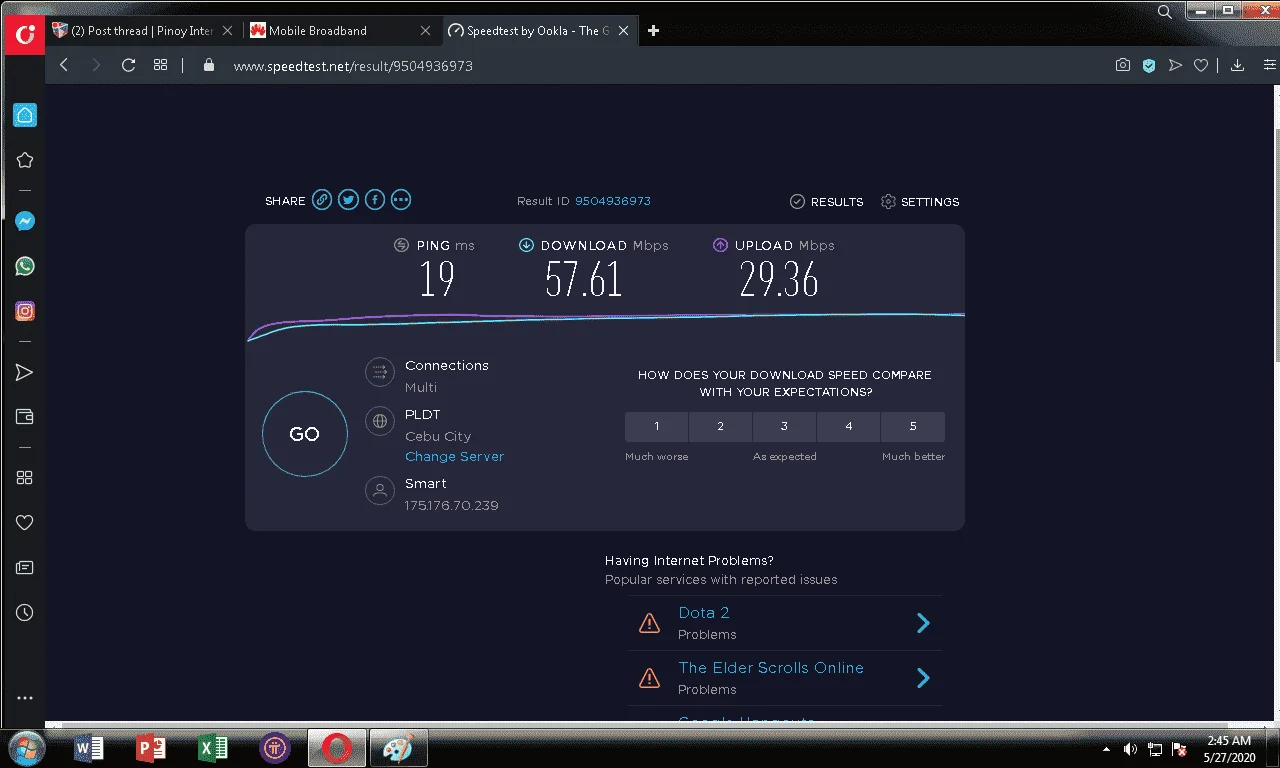Screen dimensions: 1280x768
Task: Open the tiles grid icon beside reload
Action: tap(160, 65)
